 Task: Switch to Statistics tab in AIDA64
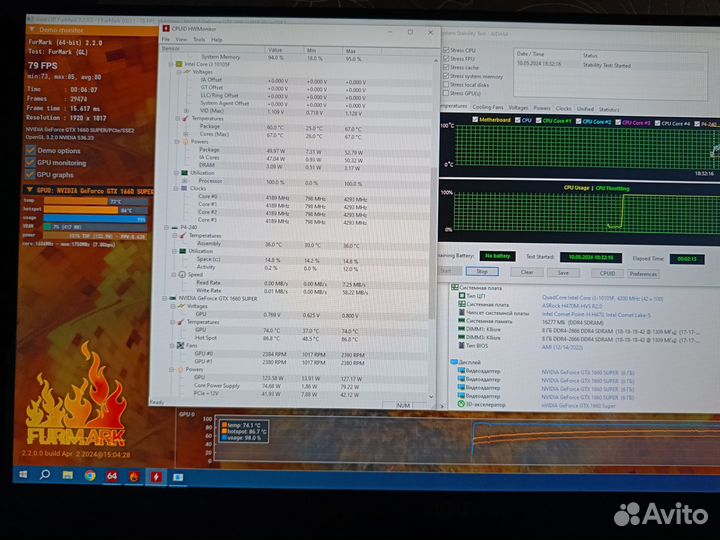609,109
